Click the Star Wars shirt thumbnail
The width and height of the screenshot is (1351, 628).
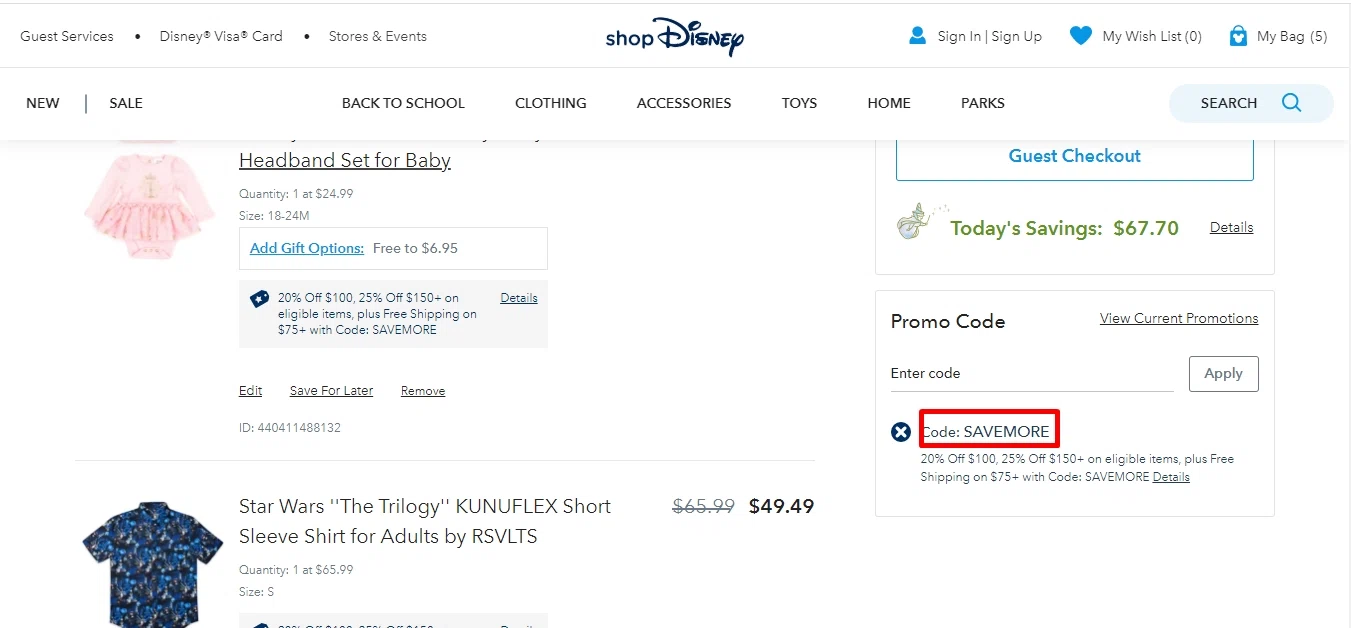pyautogui.click(x=153, y=564)
